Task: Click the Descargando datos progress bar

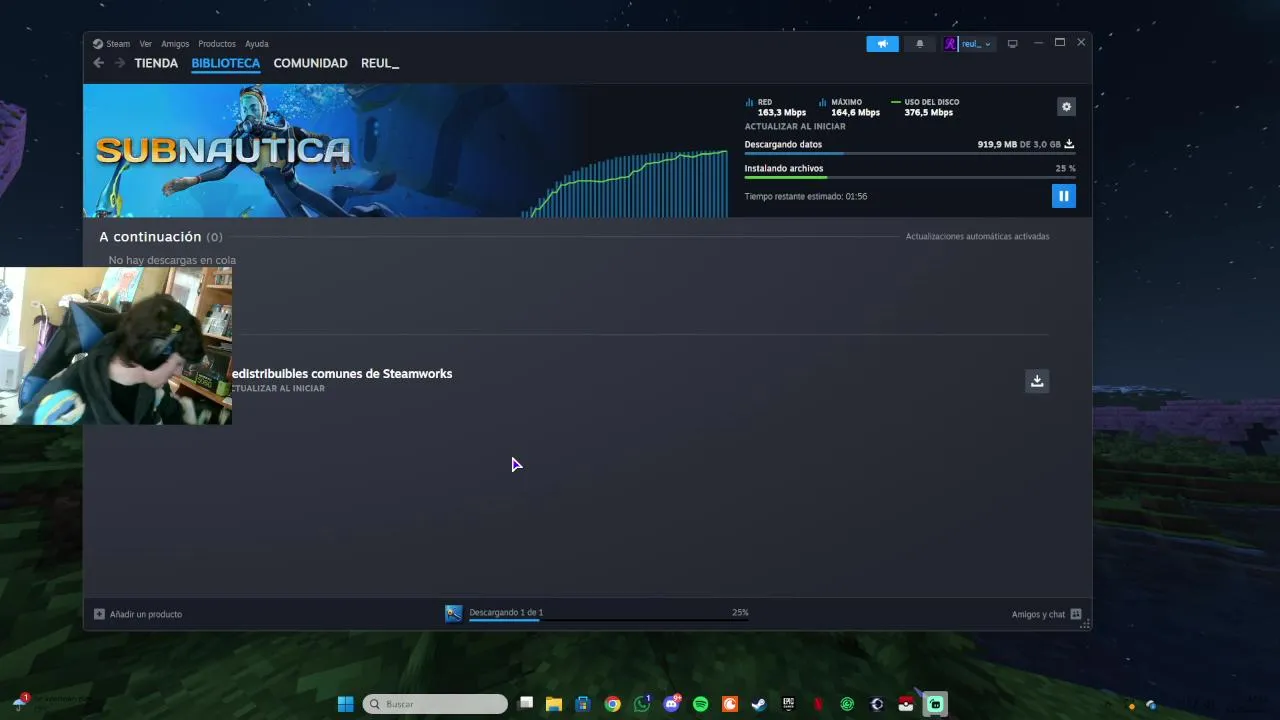Action: point(910,153)
